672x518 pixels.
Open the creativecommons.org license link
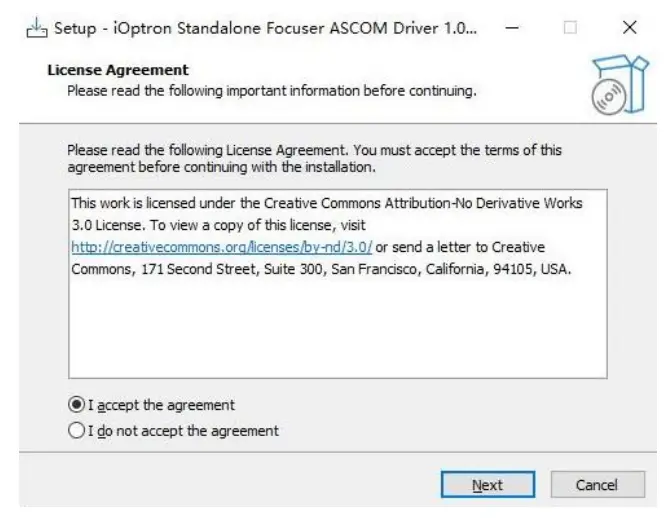point(221,247)
